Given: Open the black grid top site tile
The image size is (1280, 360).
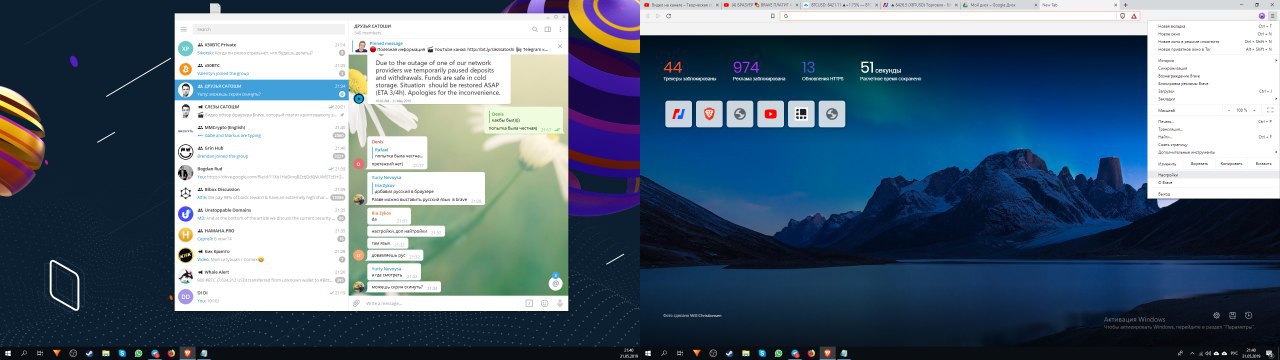Looking at the screenshot, I should [801, 114].
